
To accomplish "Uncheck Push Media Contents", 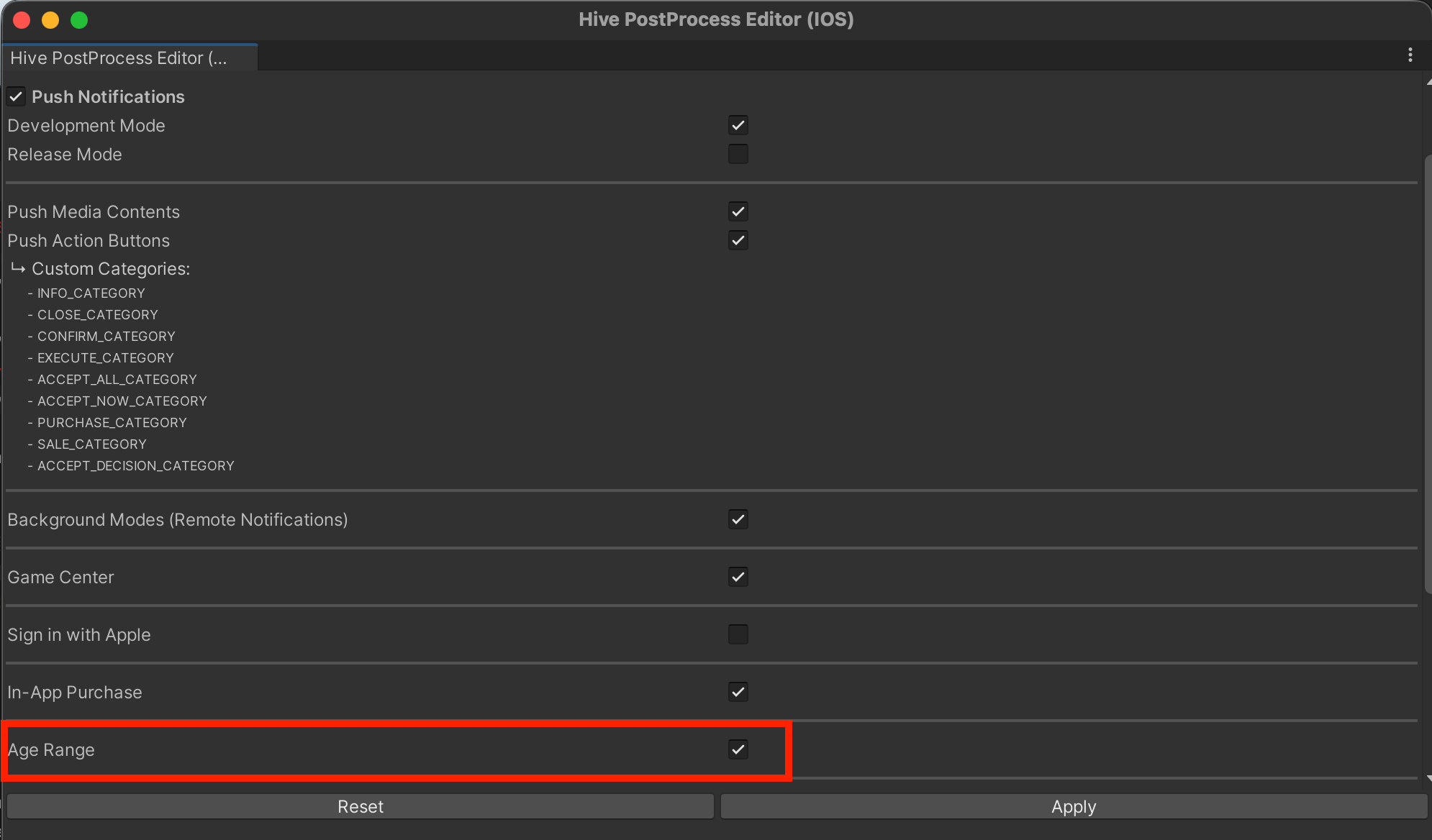I will click(738, 211).
